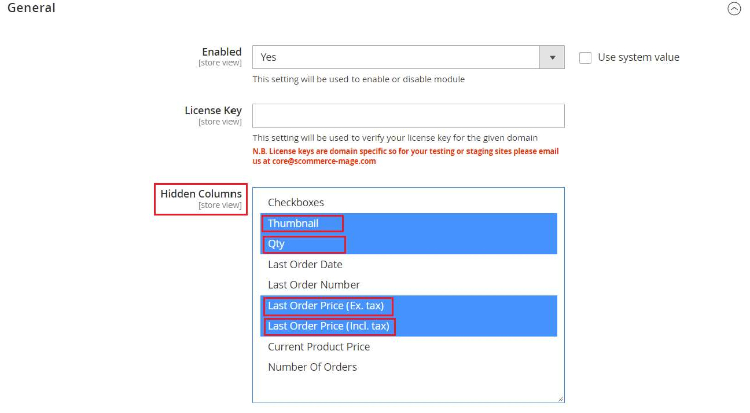The width and height of the screenshot is (750, 413).
Task: Choose Current Product Price in the list
Action: click(x=318, y=347)
